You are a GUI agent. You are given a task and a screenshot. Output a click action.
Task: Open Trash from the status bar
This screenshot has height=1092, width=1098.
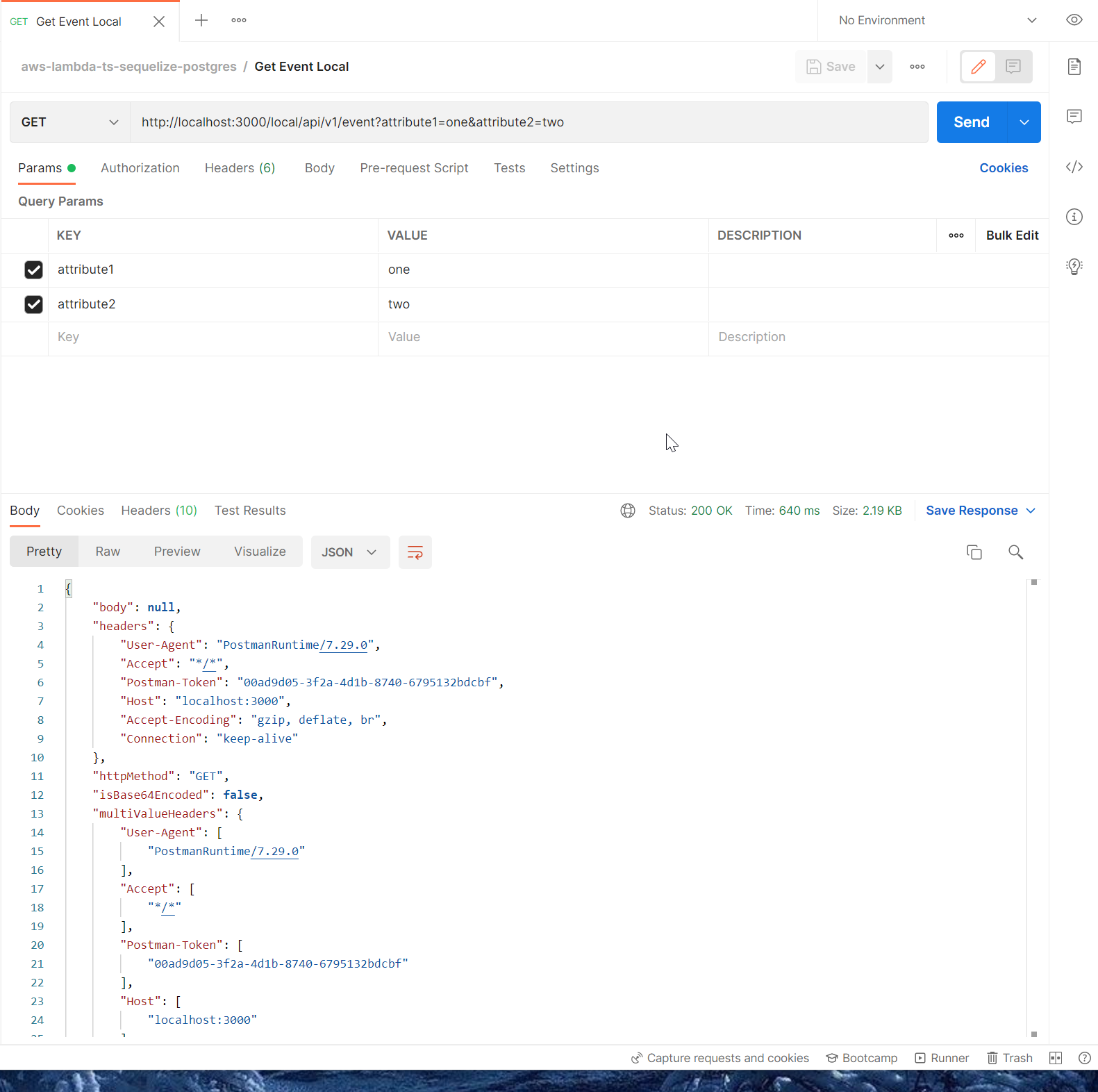1010,1058
